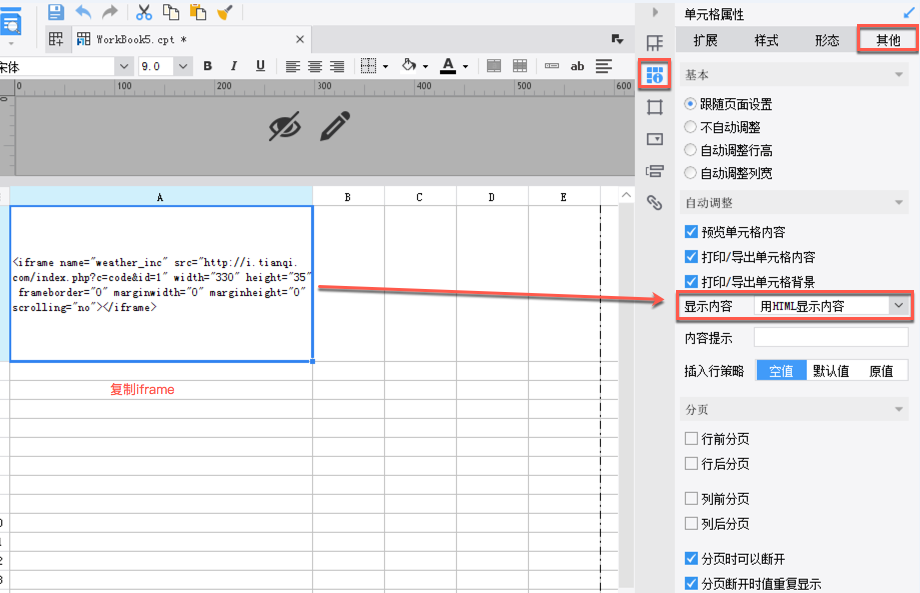Switch to the 其他 tab
This screenshot has width=920, height=593.
click(888, 40)
